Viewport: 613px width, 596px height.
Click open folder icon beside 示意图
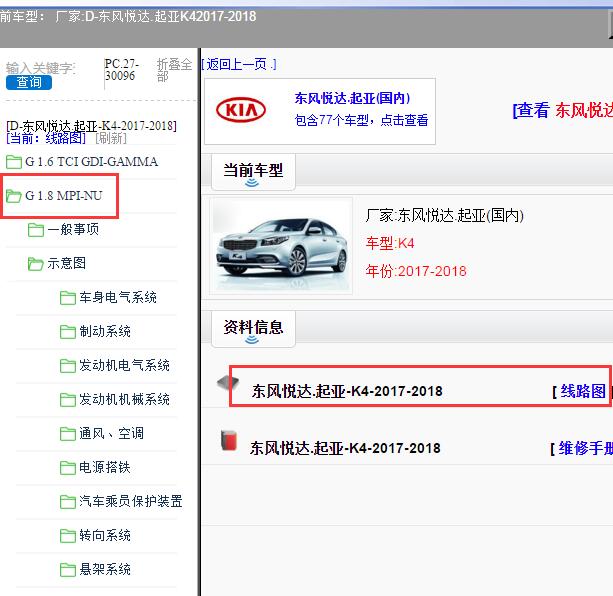tap(36, 263)
